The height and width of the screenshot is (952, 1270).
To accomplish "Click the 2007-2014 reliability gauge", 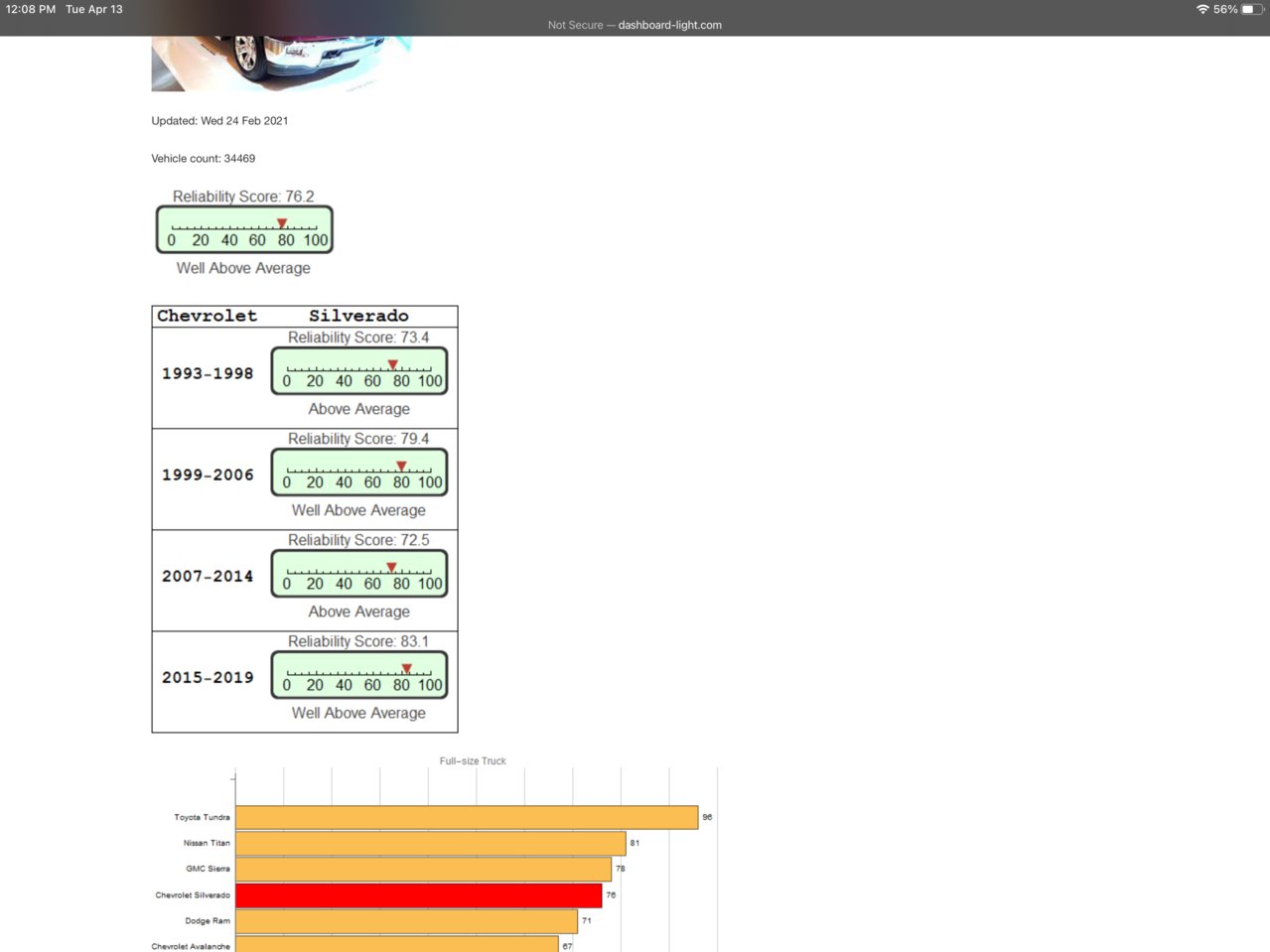I will [359, 574].
